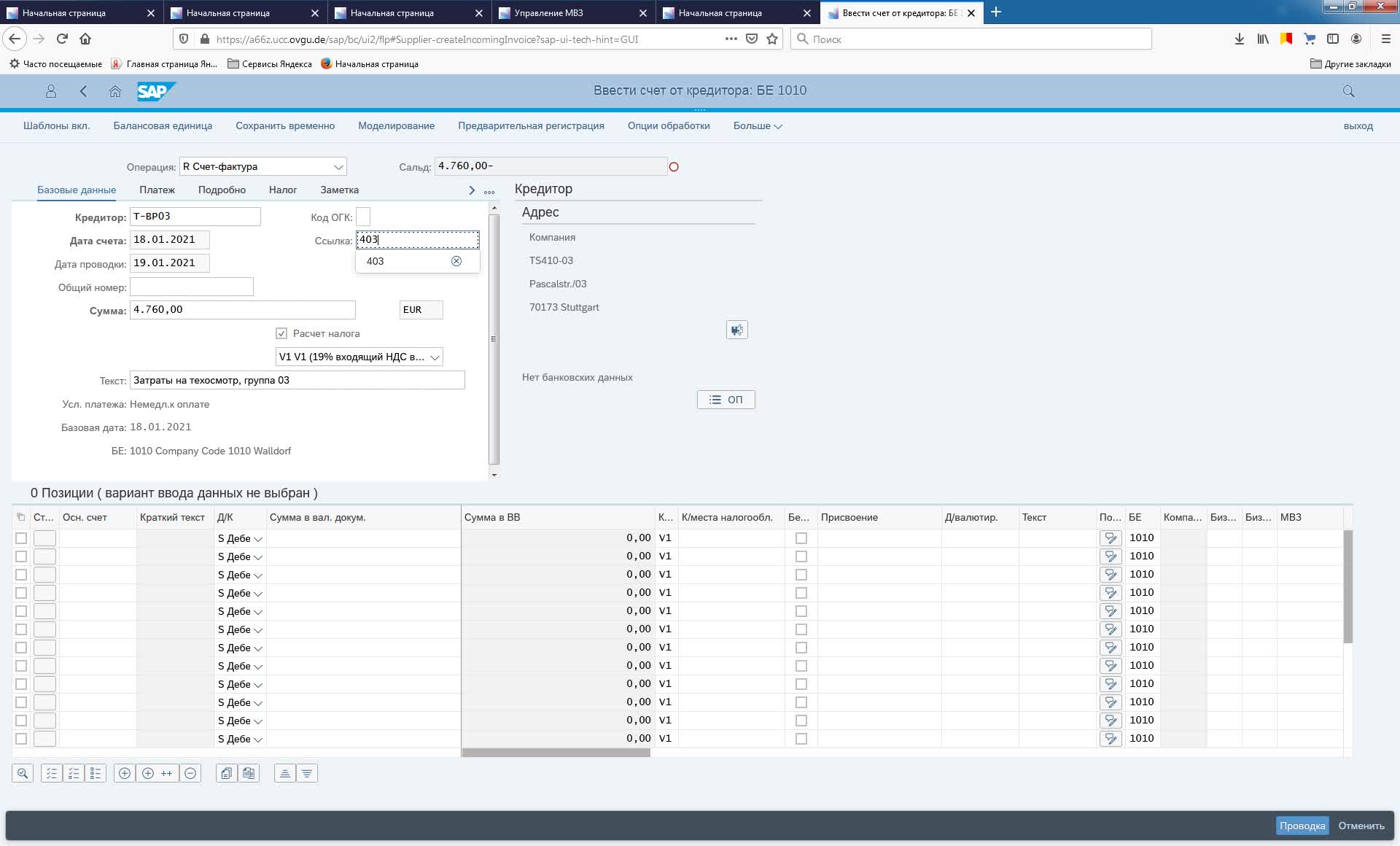The height and width of the screenshot is (846, 1400).
Task: Click the Отменить button
Action: tap(1361, 826)
